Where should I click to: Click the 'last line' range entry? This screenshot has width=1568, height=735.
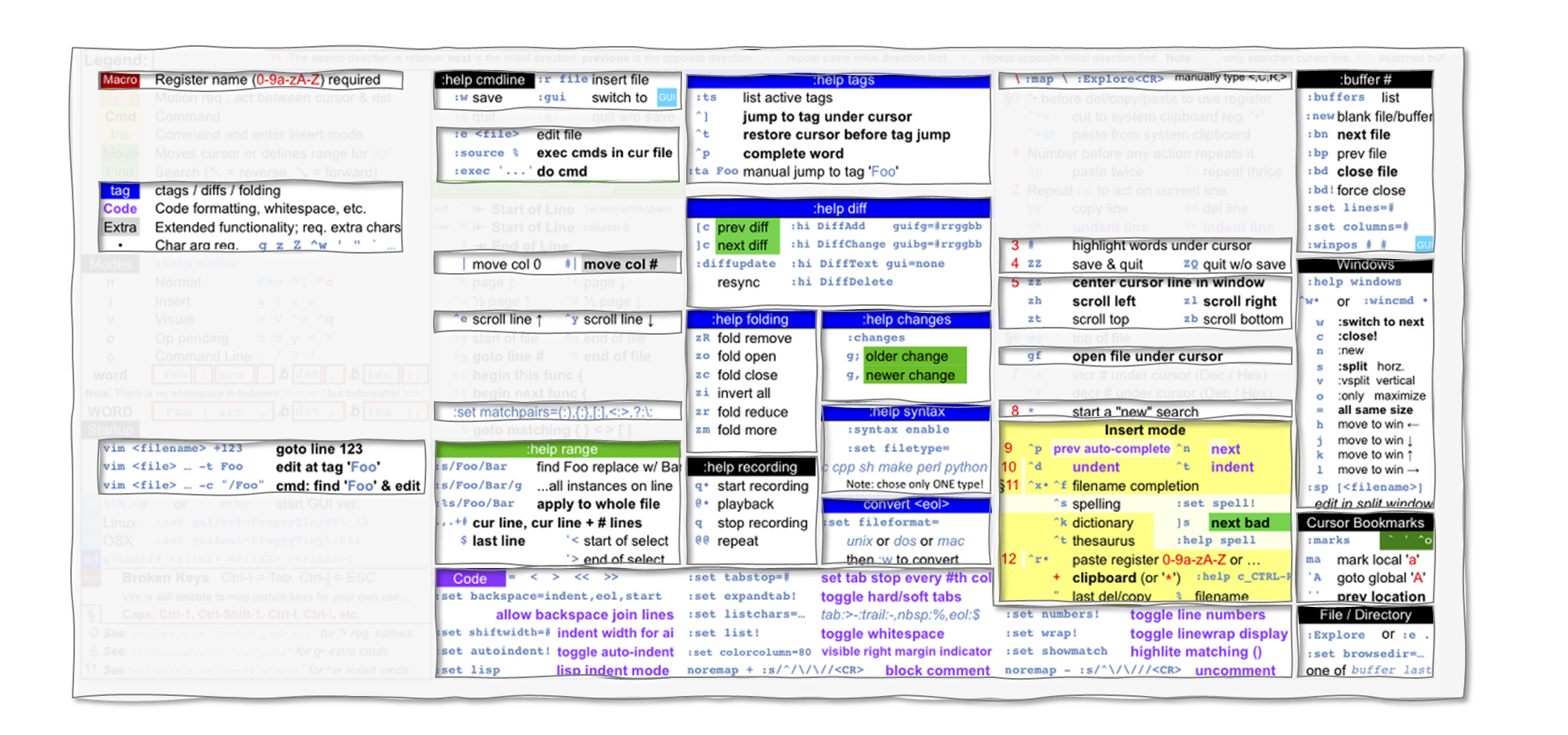[498, 541]
